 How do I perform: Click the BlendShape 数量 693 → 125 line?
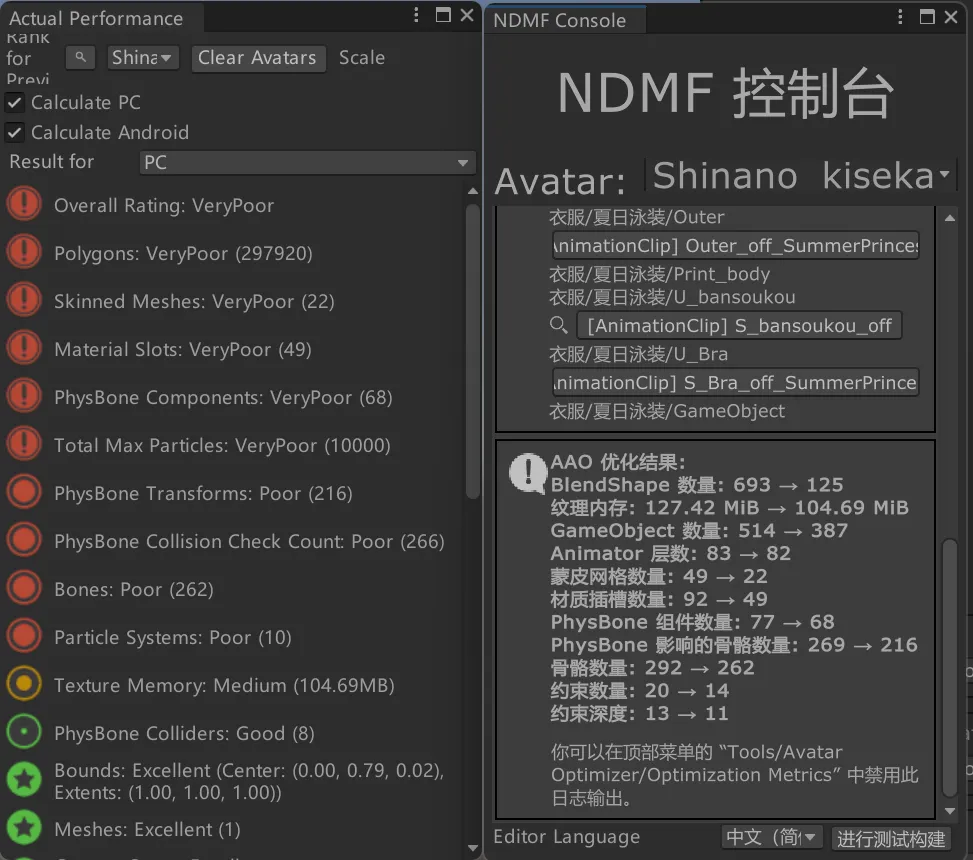[x=697, y=485]
